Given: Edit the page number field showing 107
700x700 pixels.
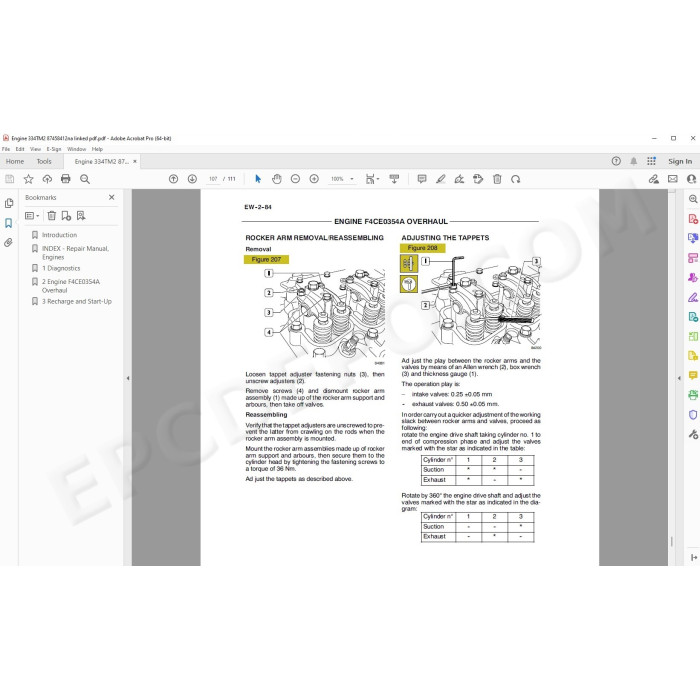Looking at the screenshot, I should coord(213,179).
